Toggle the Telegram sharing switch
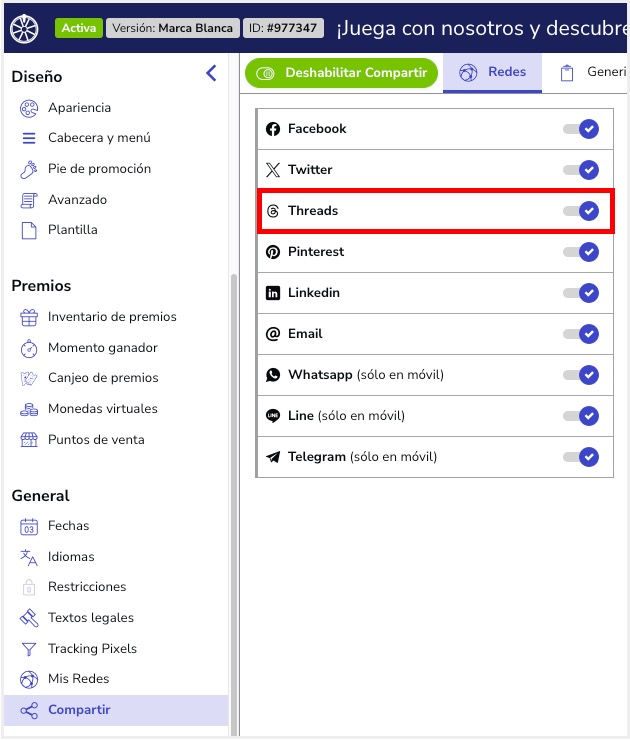 click(581, 457)
